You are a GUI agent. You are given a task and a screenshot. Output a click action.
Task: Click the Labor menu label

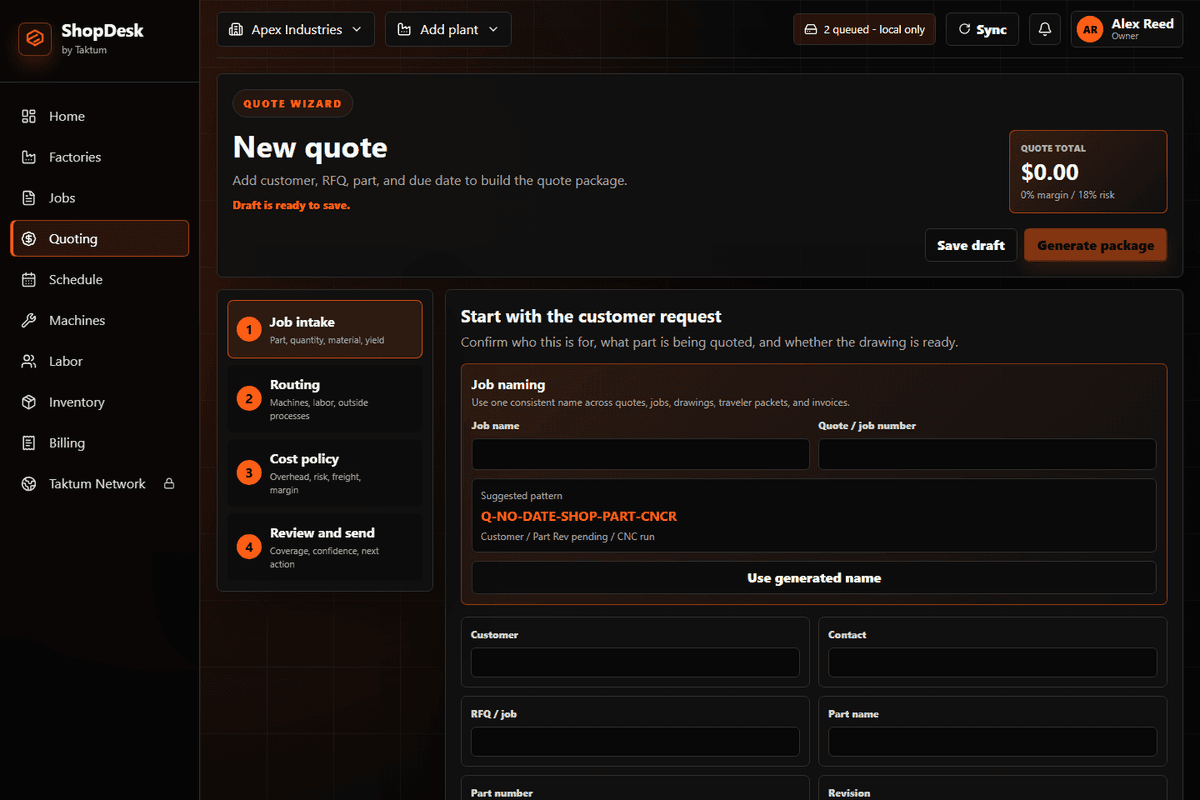66,361
